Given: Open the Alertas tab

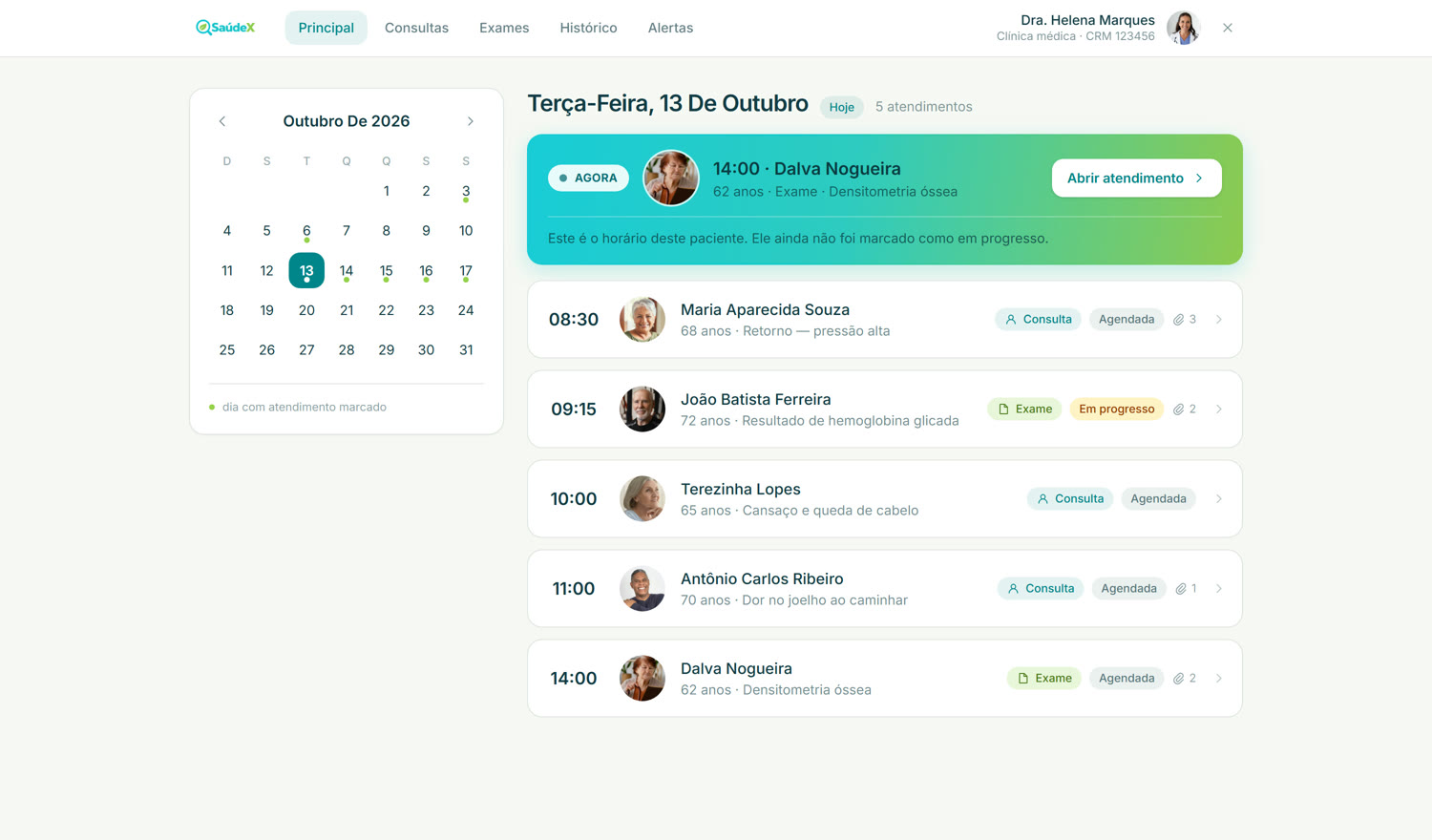Looking at the screenshot, I should [x=670, y=28].
